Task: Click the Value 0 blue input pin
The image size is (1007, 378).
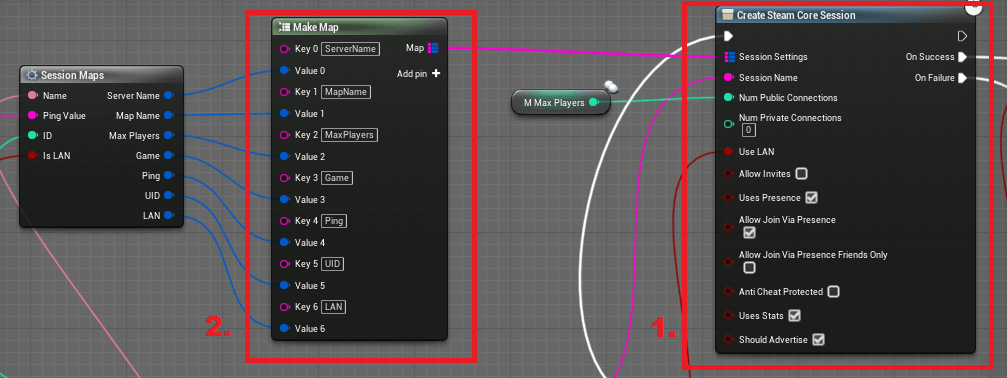Action: pyautogui.click(x=285, y=71)
